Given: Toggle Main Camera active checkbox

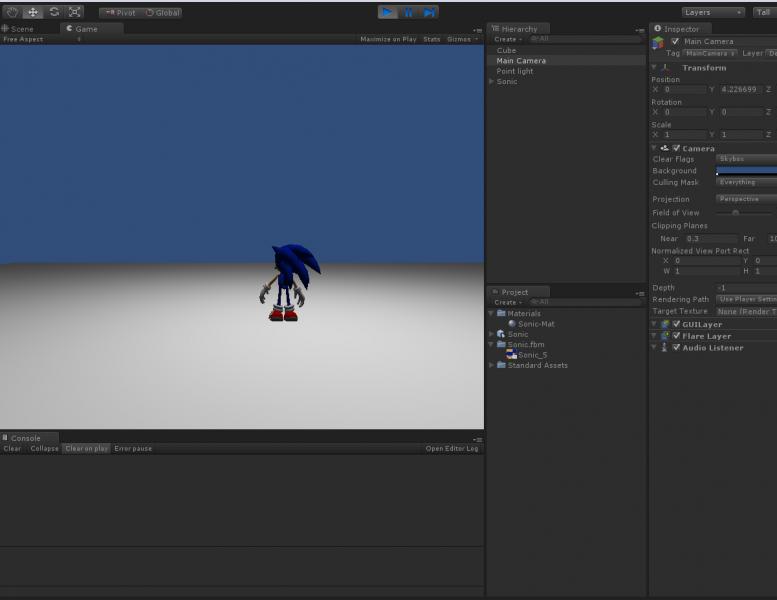Looking at the screenshot, I should [x=675, y=41].
